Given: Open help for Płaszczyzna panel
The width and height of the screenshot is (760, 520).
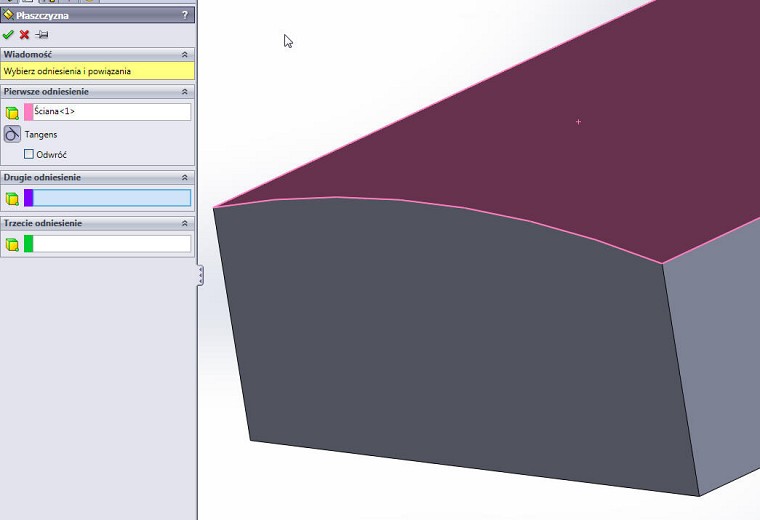Looking at the screenshot, I should [x=185, y=15].
